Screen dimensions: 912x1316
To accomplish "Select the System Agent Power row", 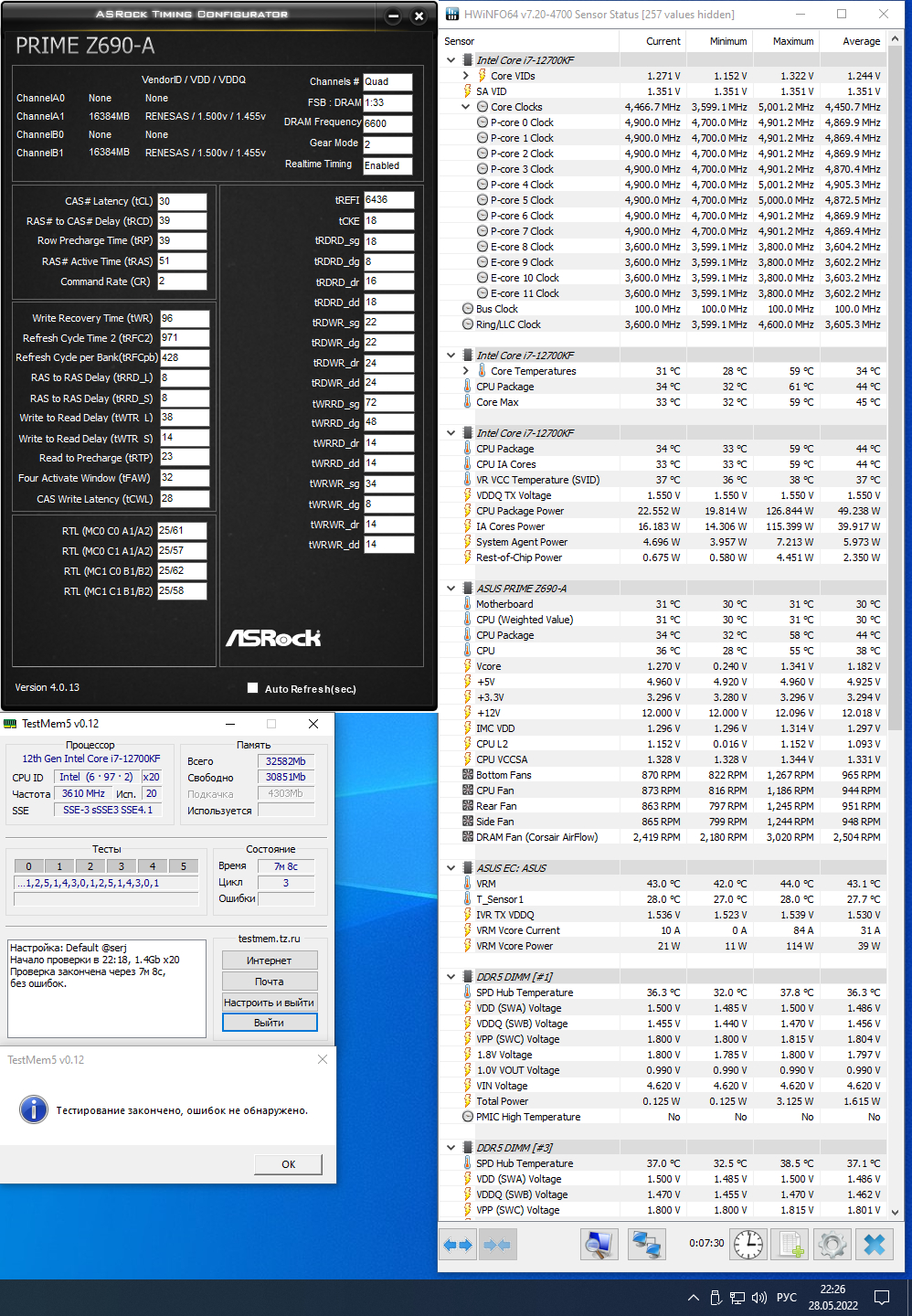I will [x=663, y=542].
